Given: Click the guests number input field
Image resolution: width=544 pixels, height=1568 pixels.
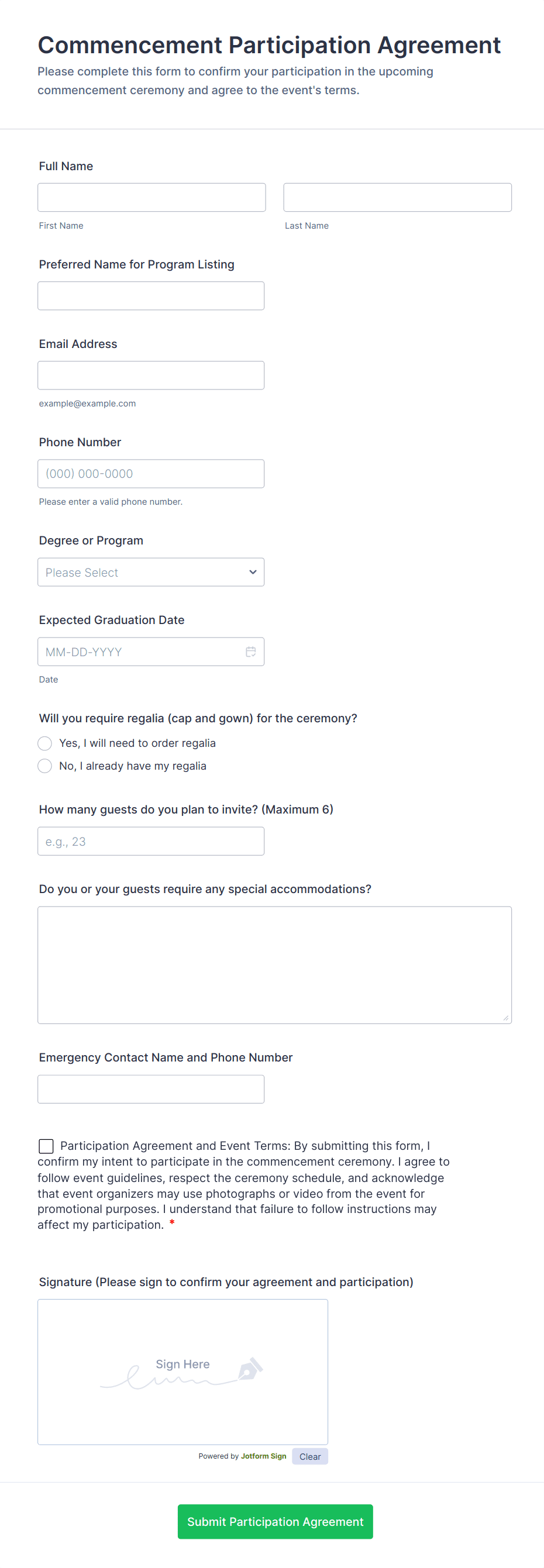Looking at the screenshot, I should (151, 840).
